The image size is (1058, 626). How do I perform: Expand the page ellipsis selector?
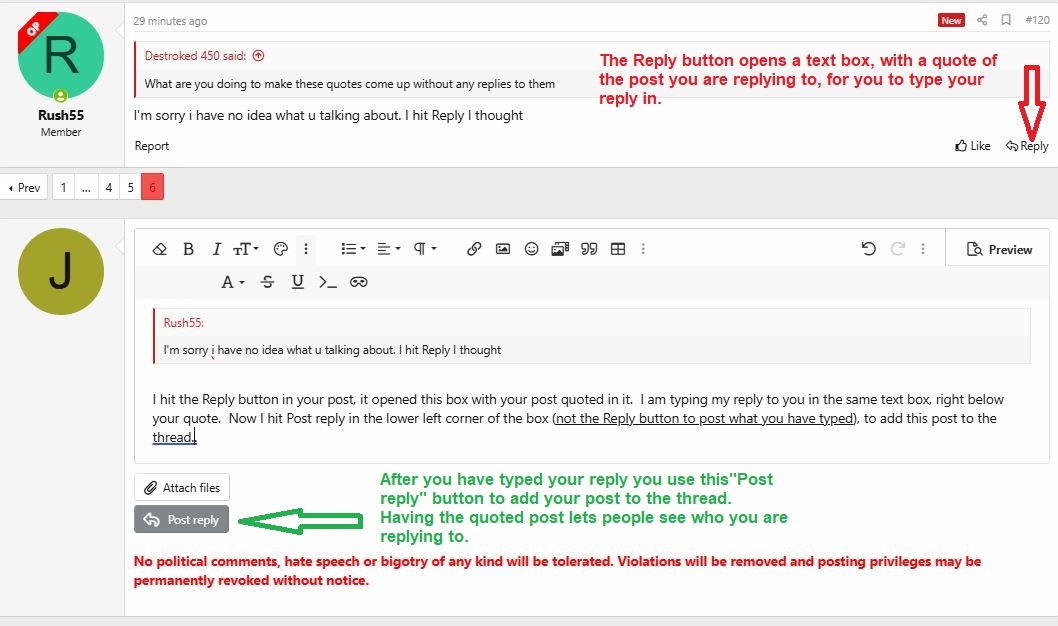pyautogui.click(x=86, y=187)
